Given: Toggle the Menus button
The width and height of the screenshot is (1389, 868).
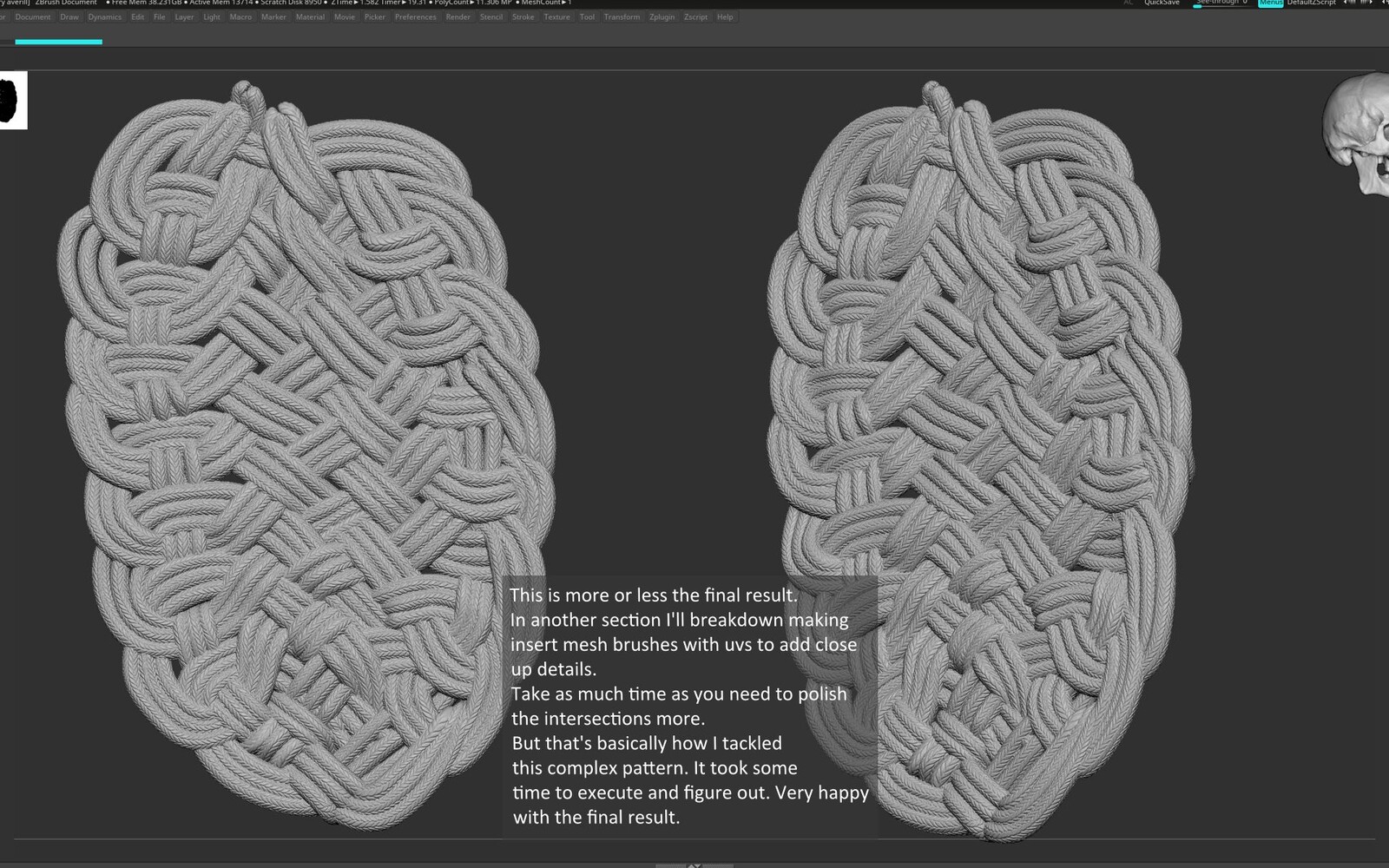Looking at the screenshot, I should pyautogui.click(x=1271, y=3).
